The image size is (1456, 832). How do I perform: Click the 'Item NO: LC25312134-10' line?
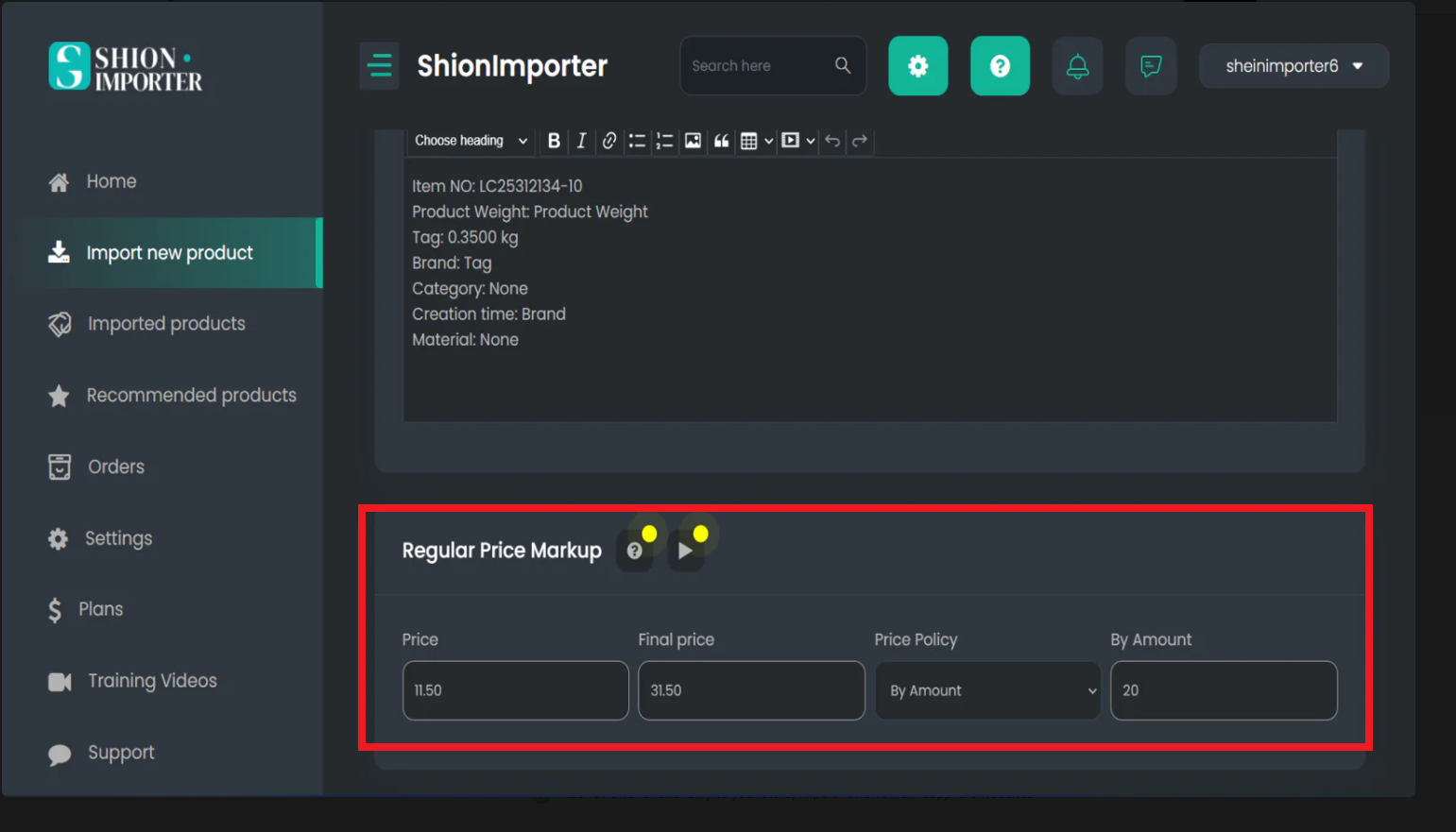pos(497,186)
